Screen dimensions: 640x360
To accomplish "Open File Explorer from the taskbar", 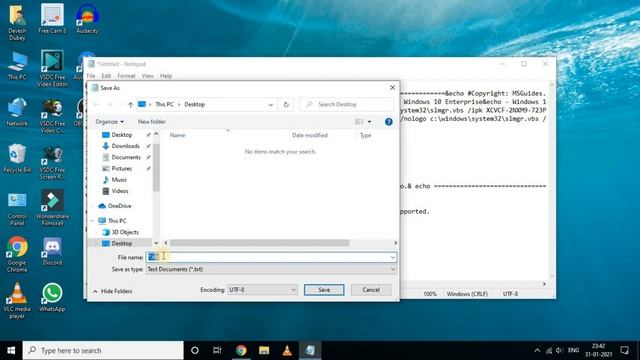I will (x=264, y=350).
